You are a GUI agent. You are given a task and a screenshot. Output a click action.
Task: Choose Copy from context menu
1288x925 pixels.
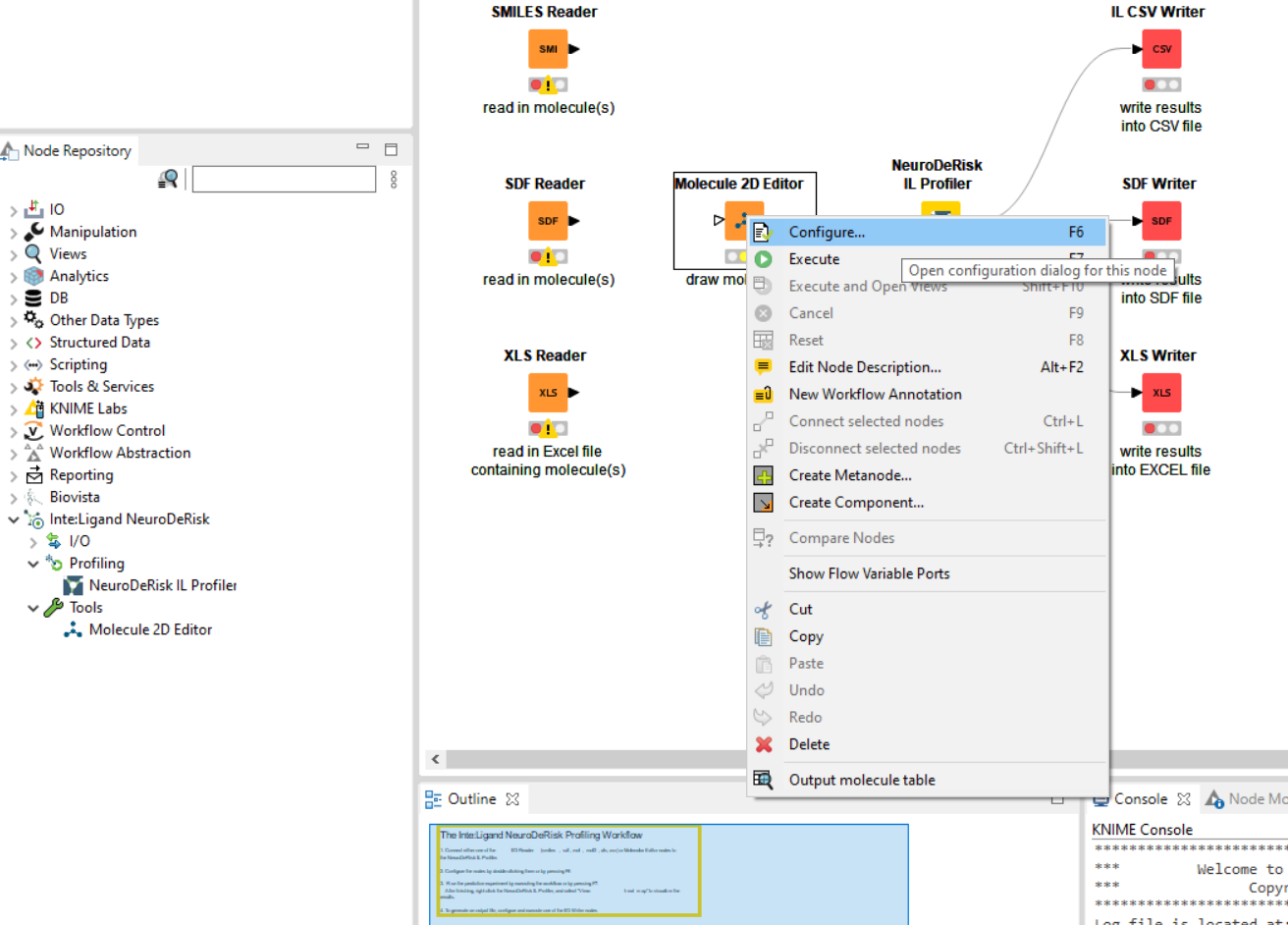[x=928, y=636]
